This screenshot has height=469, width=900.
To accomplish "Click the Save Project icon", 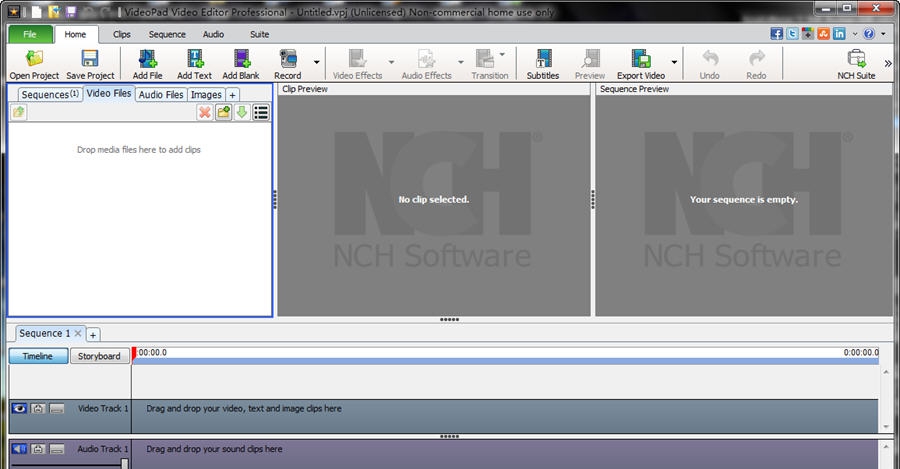I will point(90,64).
